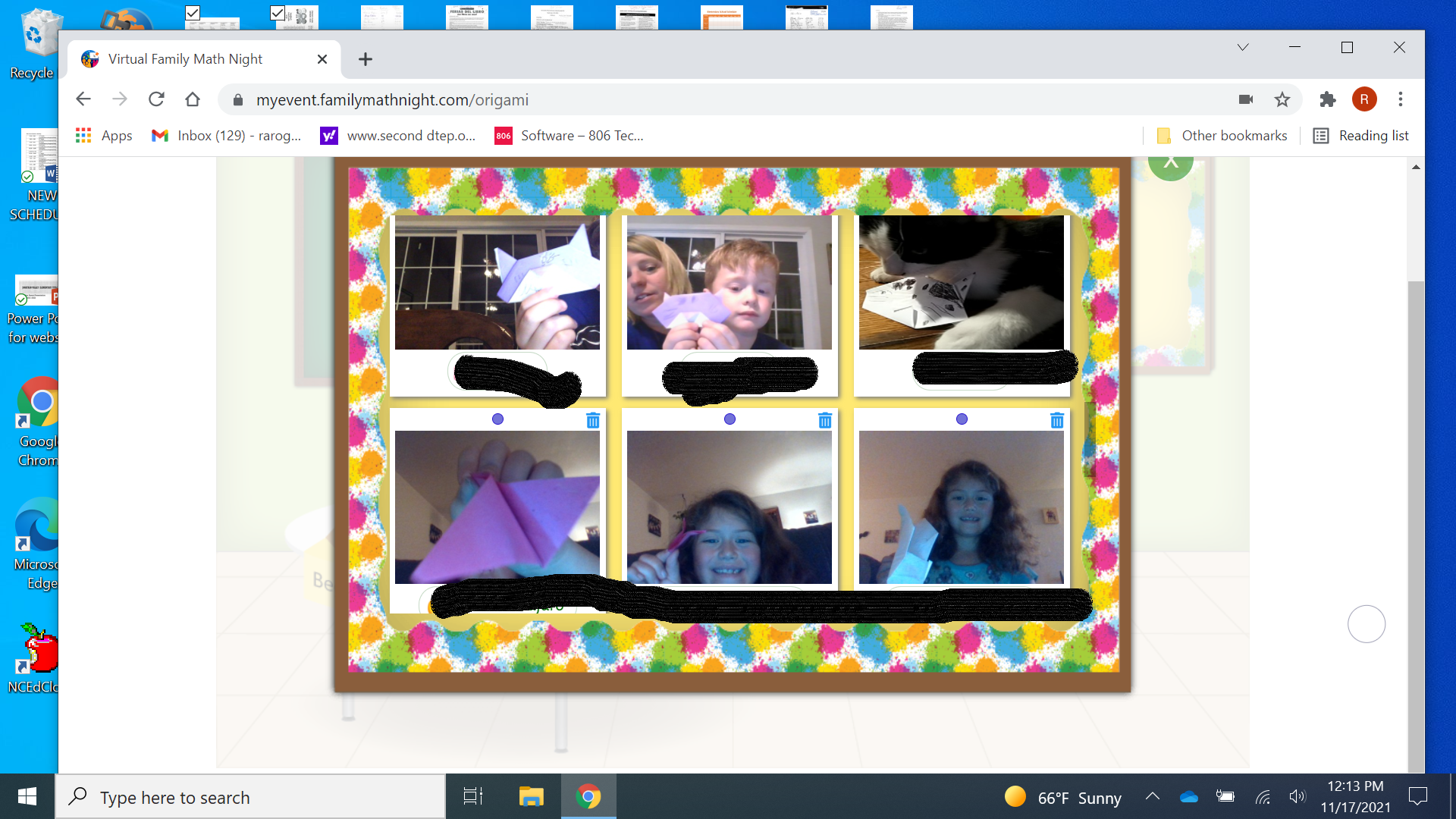Click the camera icon in address bar
The width and height of the screenshot is (1456, 819).
[1246, 99]
